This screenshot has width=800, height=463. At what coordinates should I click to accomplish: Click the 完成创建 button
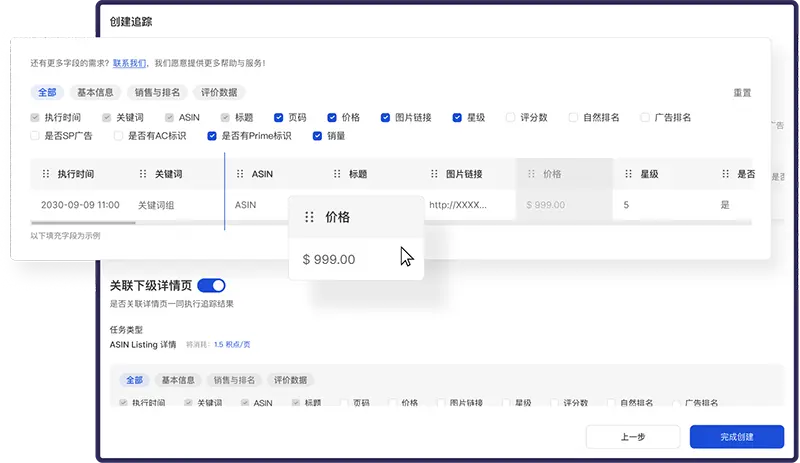coord(737,437)
